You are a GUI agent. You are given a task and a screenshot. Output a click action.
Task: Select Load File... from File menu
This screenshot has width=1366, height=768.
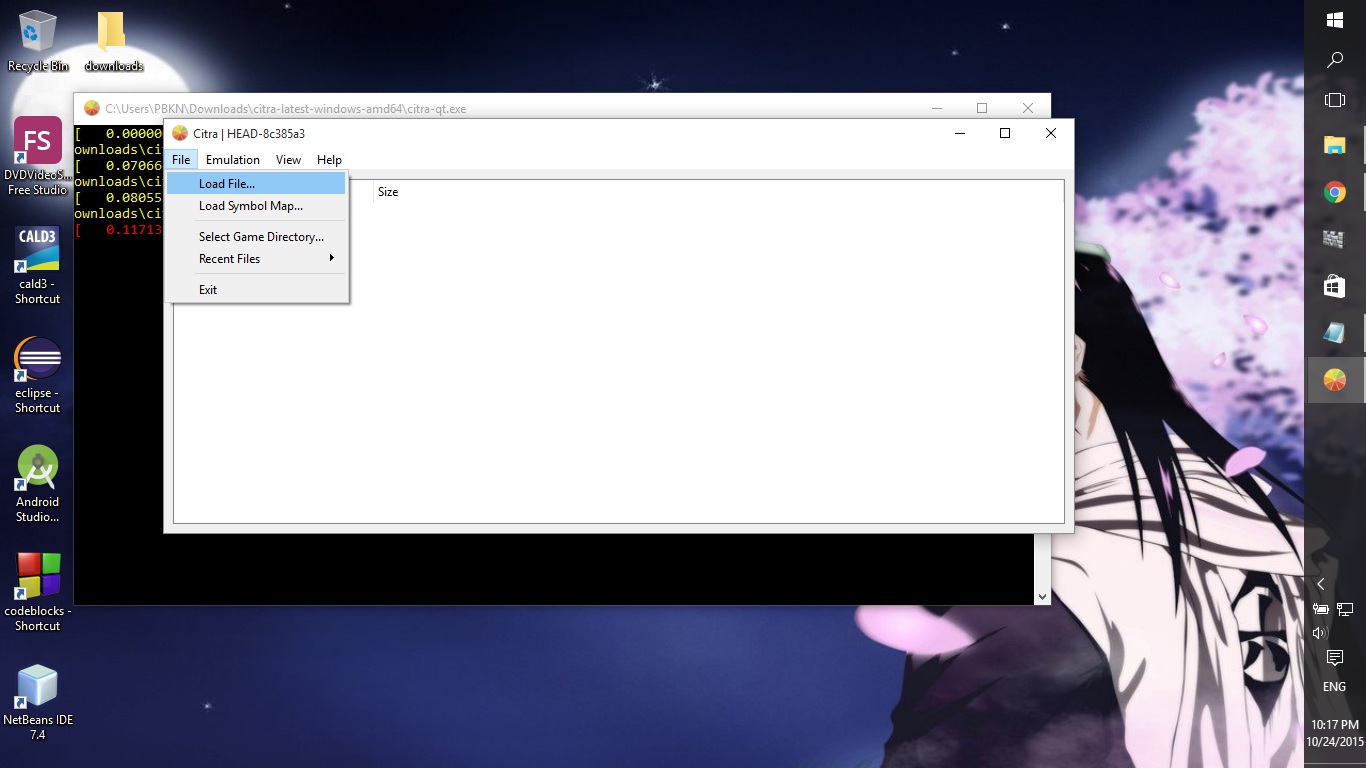(227, 184)
